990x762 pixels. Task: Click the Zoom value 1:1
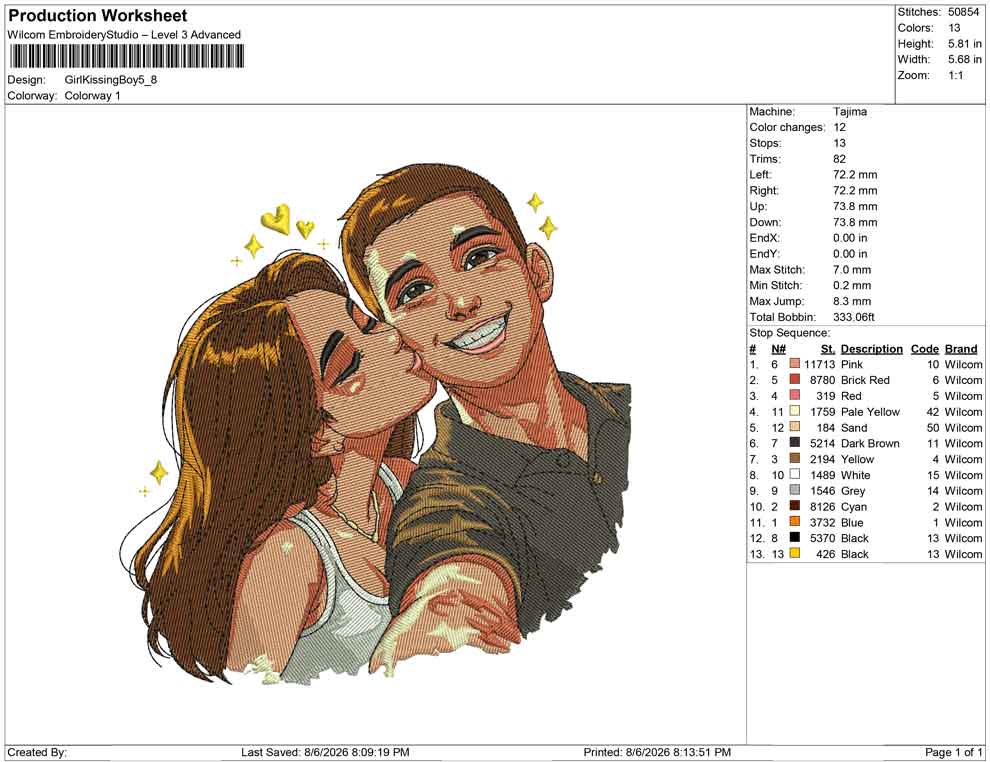click(956, 75)
